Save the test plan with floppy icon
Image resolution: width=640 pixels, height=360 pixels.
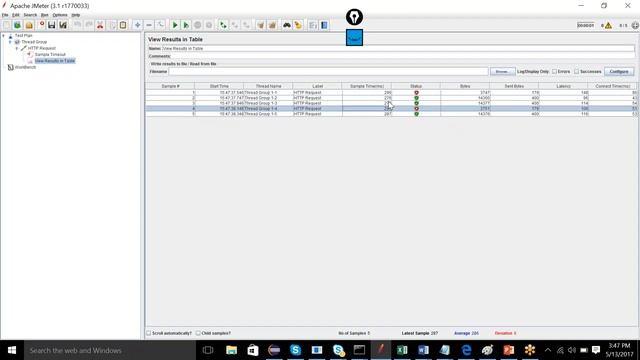click(x=51, y=25)
